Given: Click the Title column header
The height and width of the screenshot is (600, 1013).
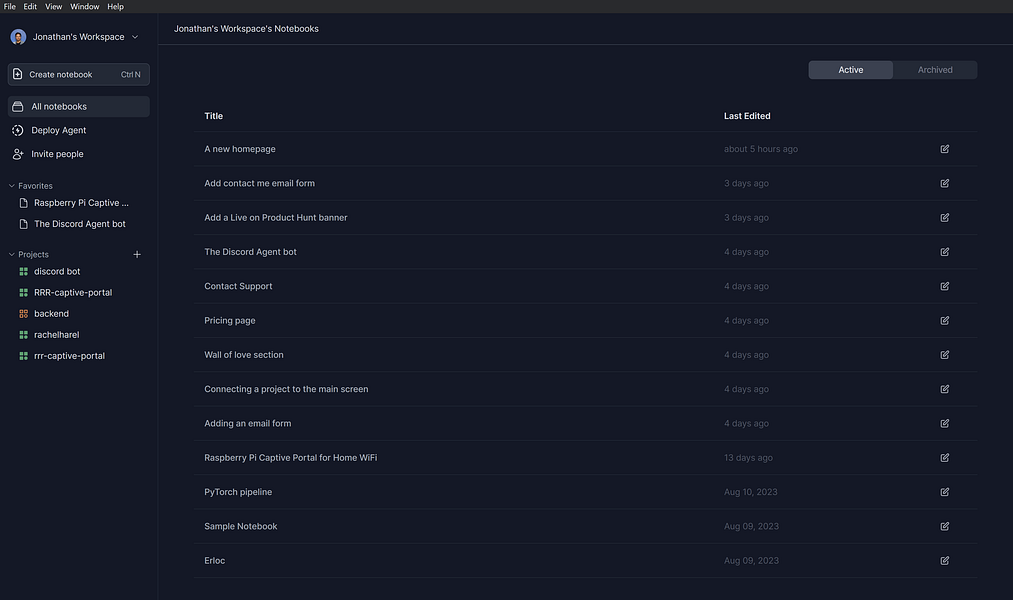Looking at the screenshot, I should [x=214, y=116].
